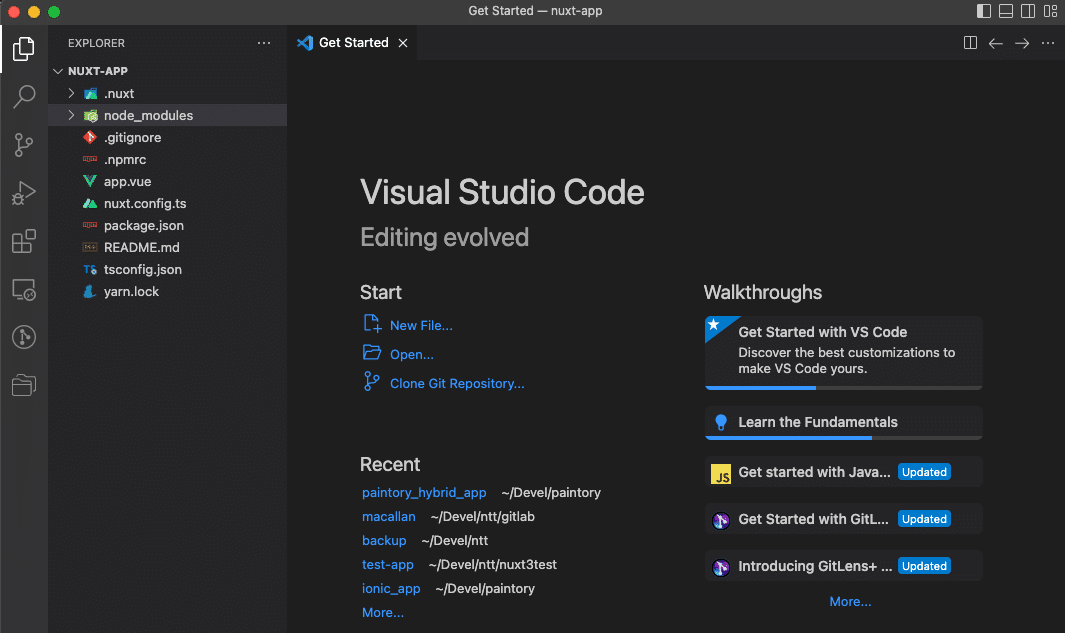The image size is (1065, 633).
Task: Open the yarn.lock file
Action: pyautogui.click(x=168, y=291)
